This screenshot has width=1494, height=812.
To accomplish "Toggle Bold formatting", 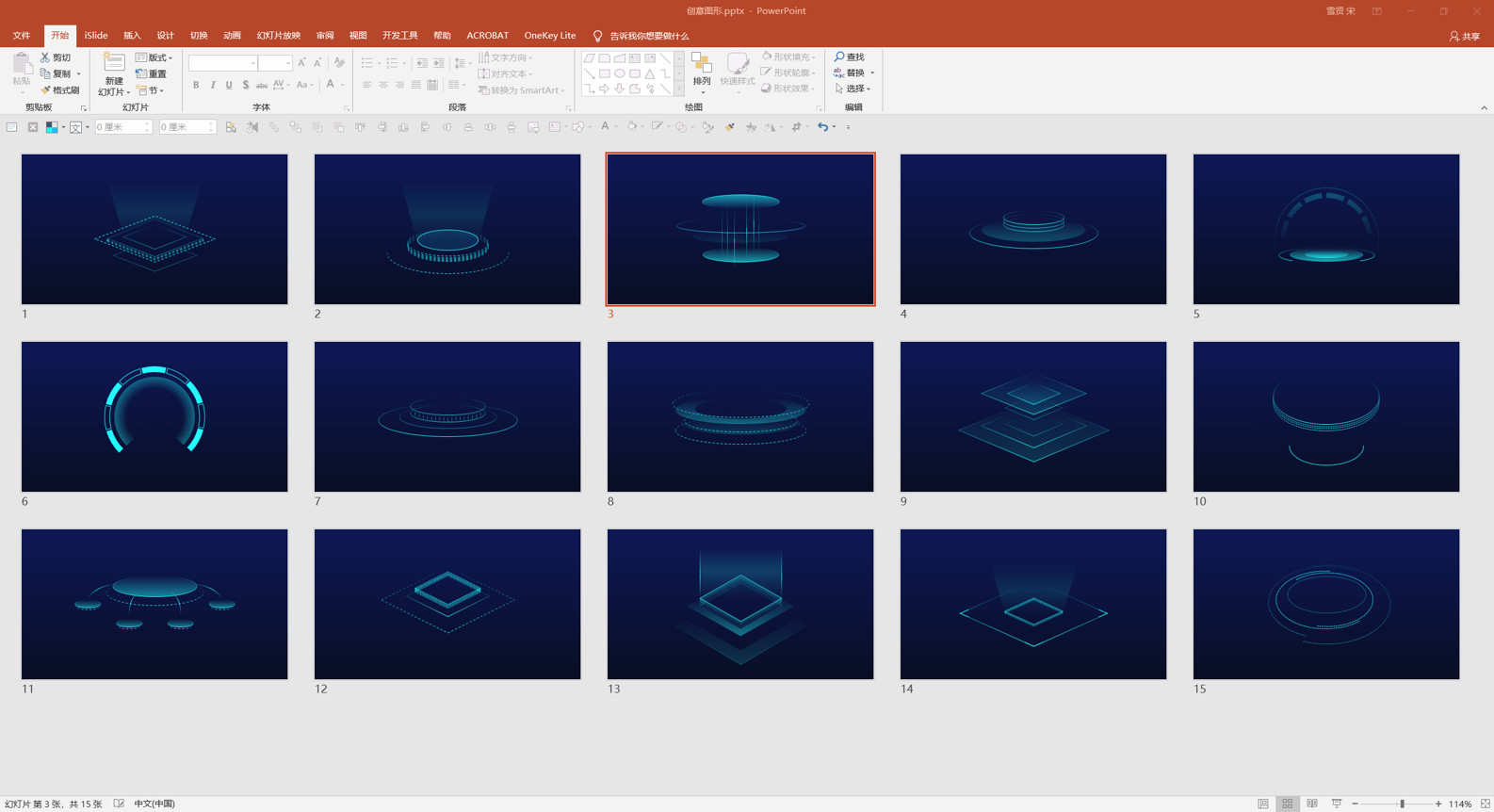I will coord(196,85).
